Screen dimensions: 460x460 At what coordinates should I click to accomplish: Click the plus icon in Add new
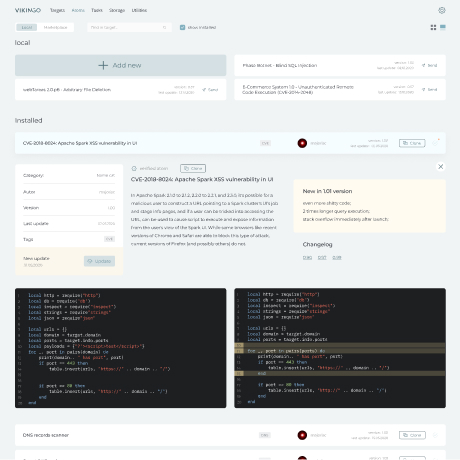pyautogui.click(x=103, y=65)
